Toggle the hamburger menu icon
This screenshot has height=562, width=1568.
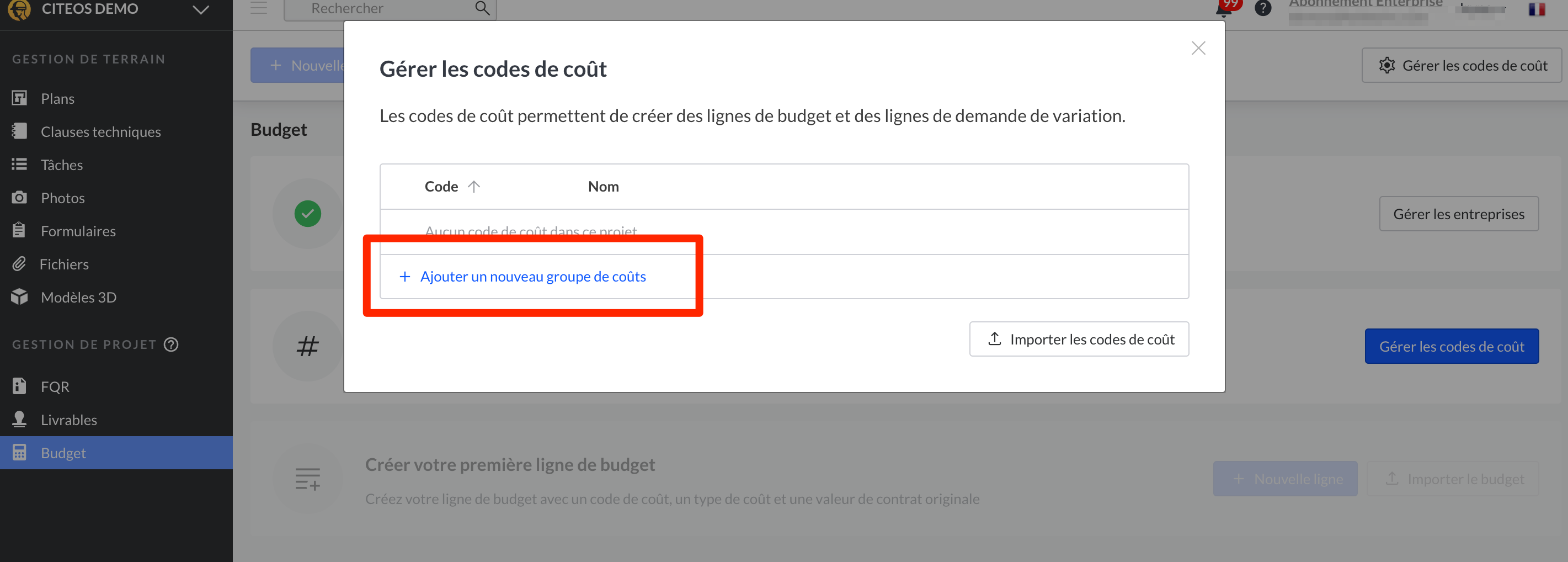259,8
